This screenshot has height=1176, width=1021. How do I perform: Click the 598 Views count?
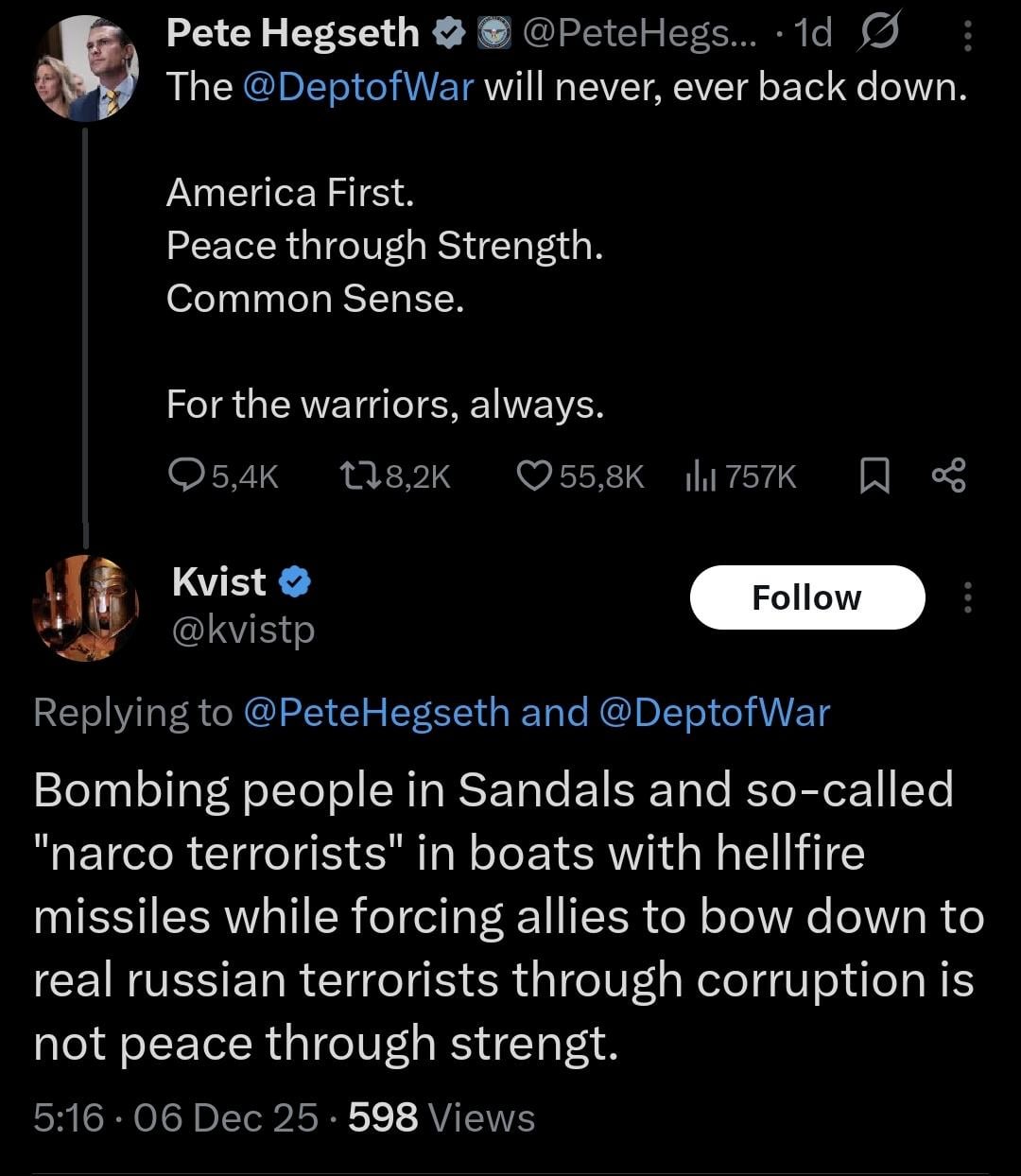click(441, 1117)
